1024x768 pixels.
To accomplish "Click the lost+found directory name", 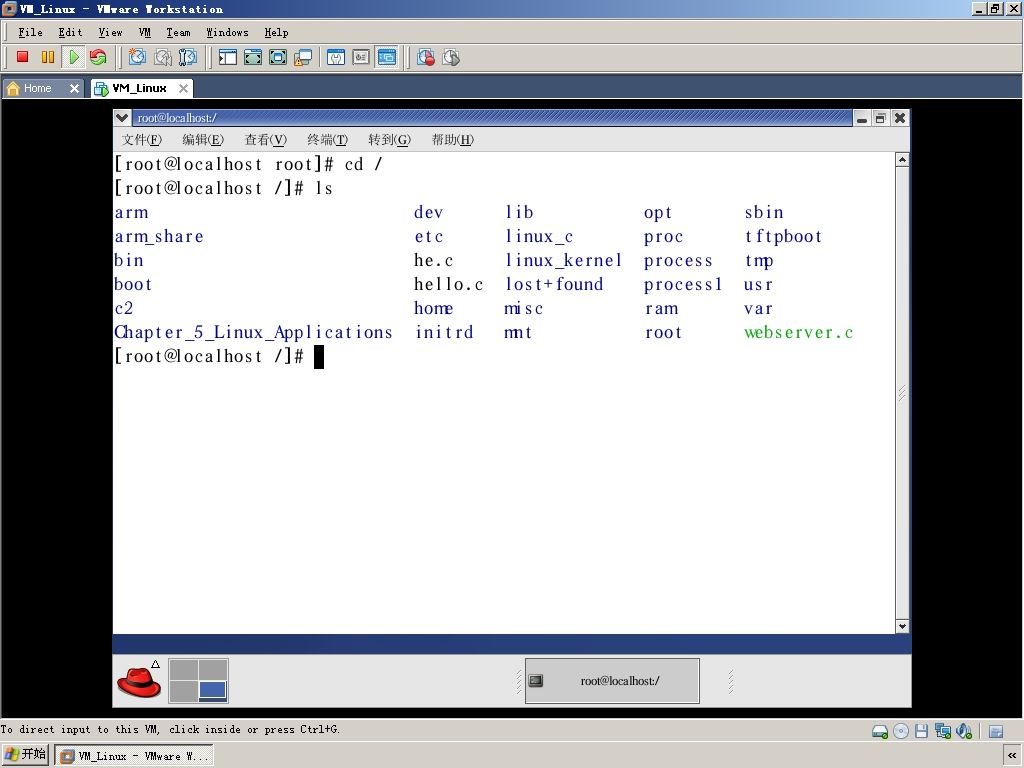I will [x=554, y=284].
